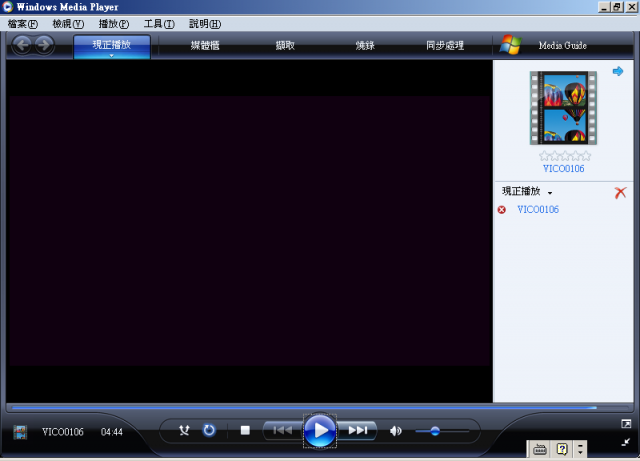The image size is (640, 461).
Task: Switch to the 媒體櫃 tab
Action: [x=205, y=45]
